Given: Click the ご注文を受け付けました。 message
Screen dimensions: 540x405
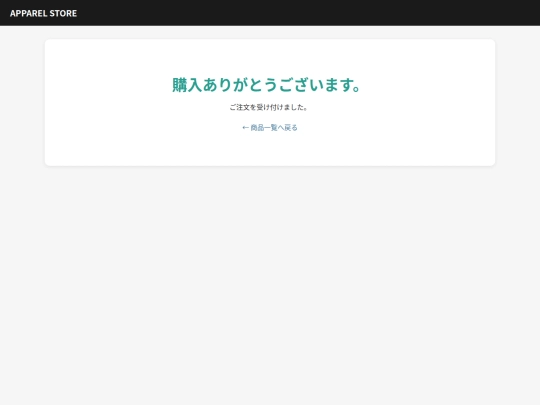Looking at the screenshot, I should coord(268,107).
